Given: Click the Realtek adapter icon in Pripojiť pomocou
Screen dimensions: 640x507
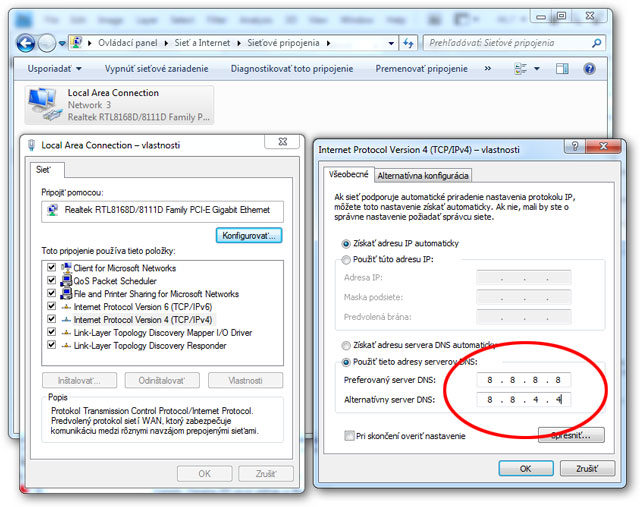Looking at the screenshot, I should point(52,210).
